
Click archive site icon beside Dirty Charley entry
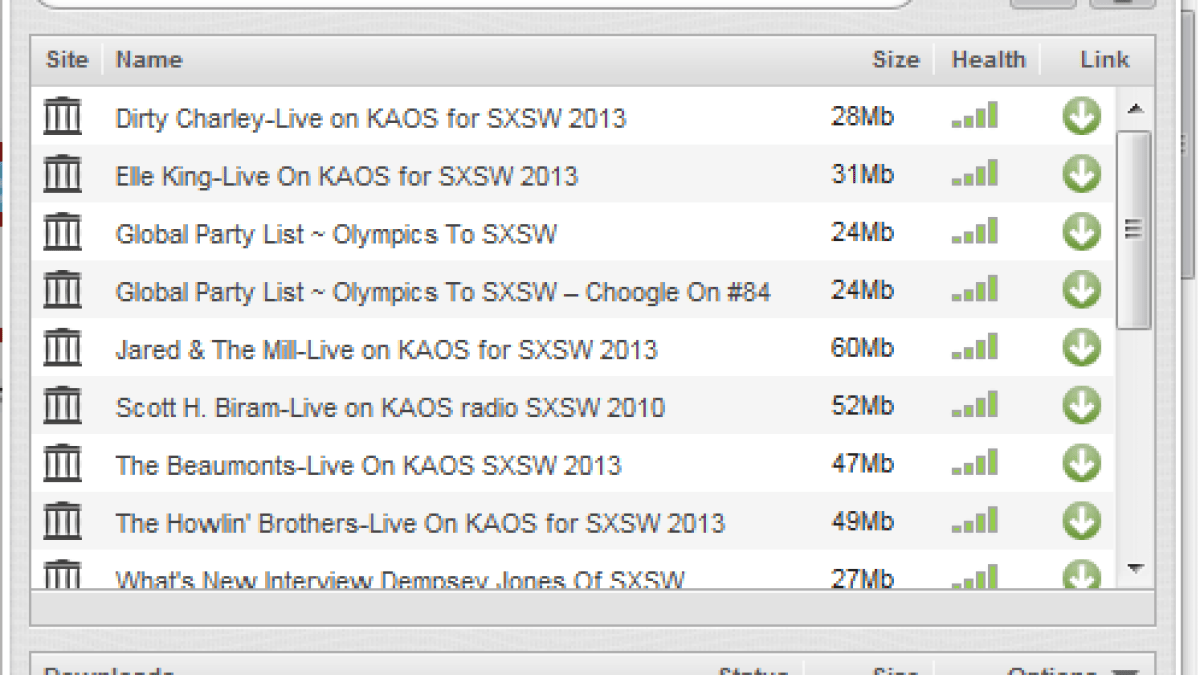click(x=62, y=117)
